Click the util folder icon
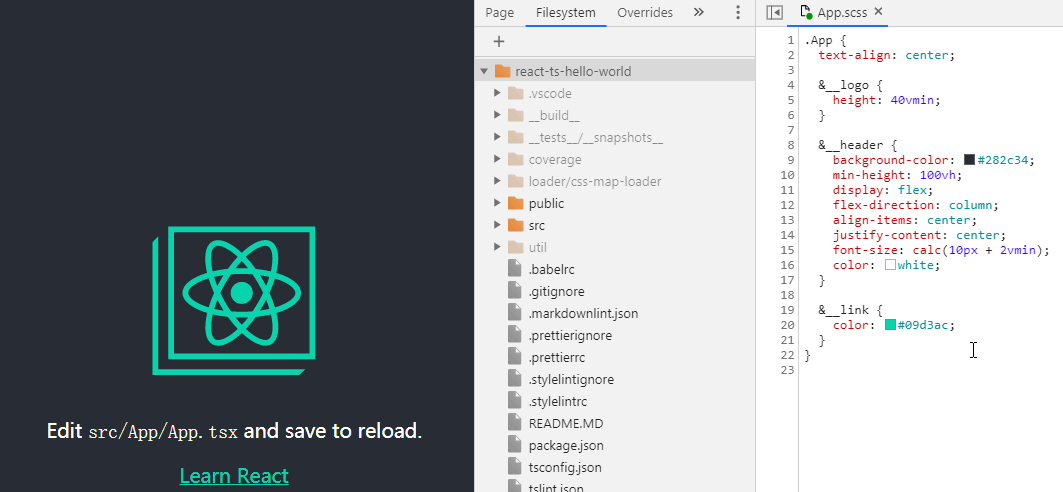The image size is (1063, 492). [516, 247]
